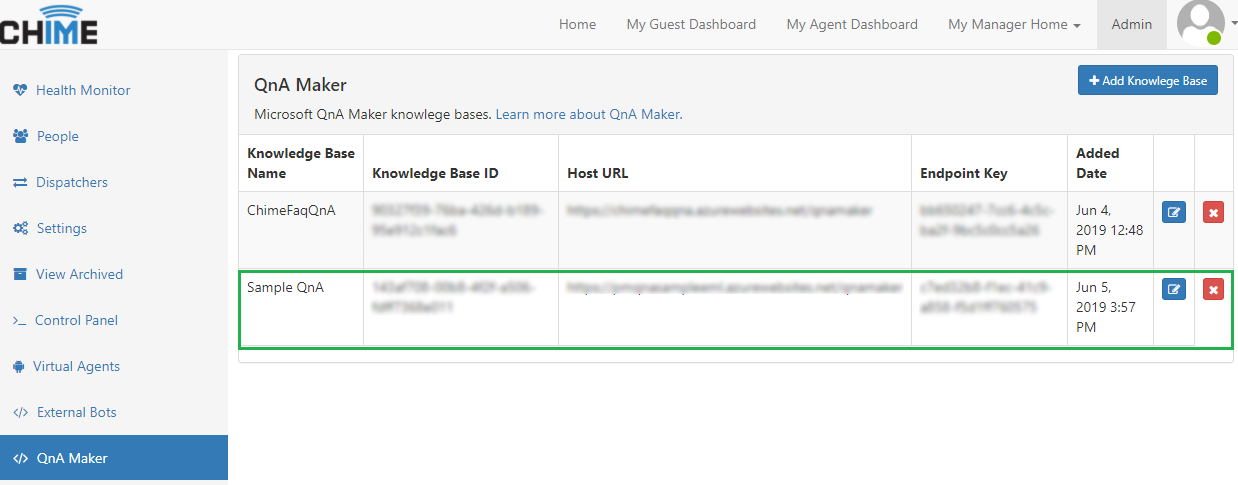Open Settings page in sidebar
The height and width of the screenshot is (485, 1238).
tap(62, 228)
